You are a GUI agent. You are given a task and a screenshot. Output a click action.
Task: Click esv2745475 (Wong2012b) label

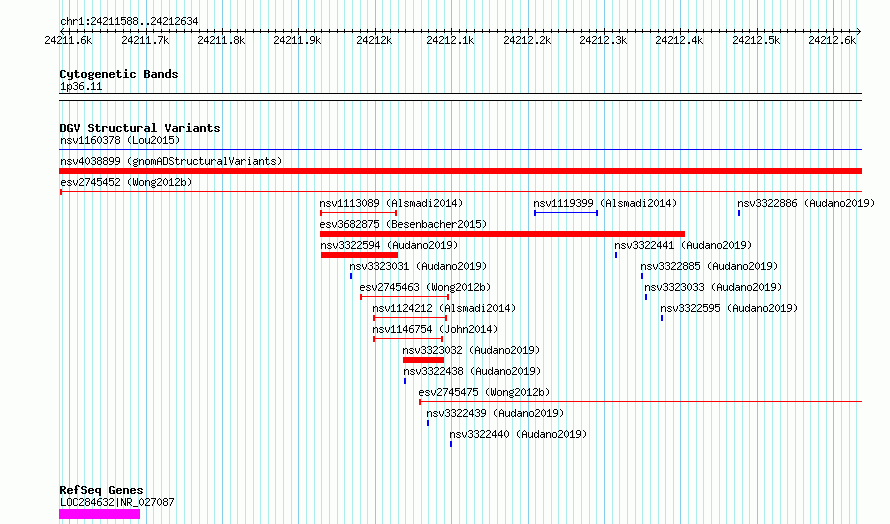484,392
